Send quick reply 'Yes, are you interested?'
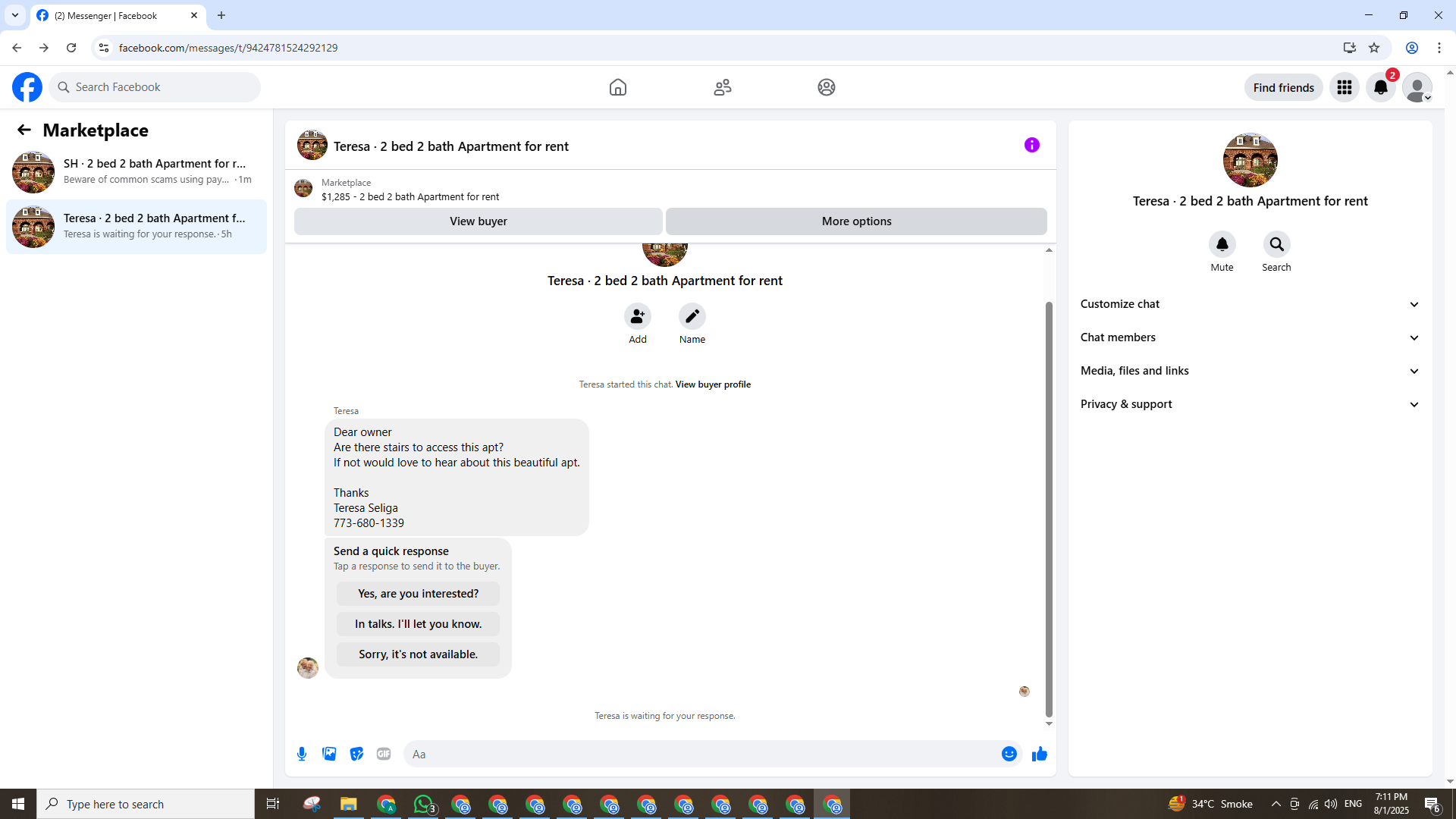 pos(418,594)
